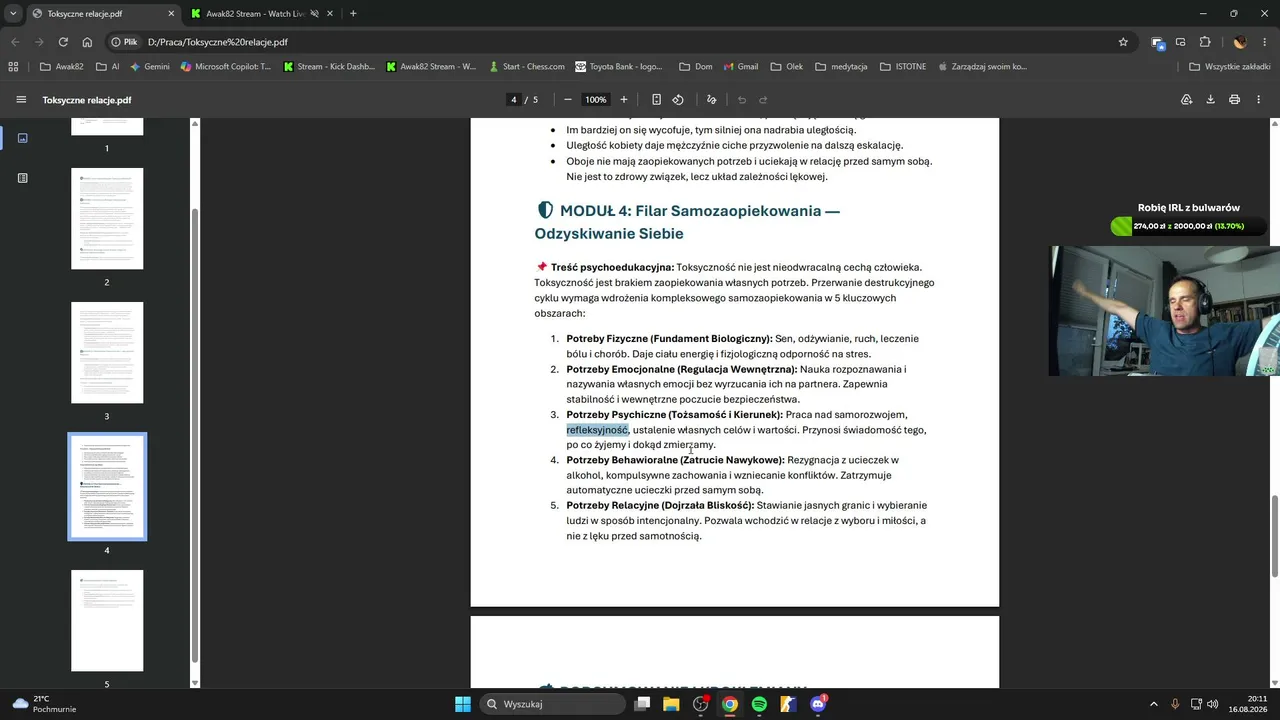Image resolution: width=1280 pixels, height=720 pixels.
Task: Open the Awak82 bookmark folder
Action: pos(61,67)
